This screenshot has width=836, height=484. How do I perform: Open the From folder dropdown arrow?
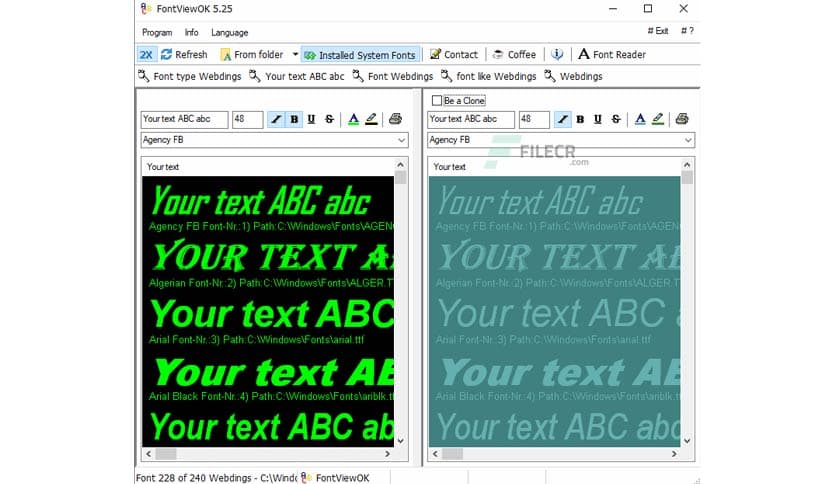pos(295,54)
